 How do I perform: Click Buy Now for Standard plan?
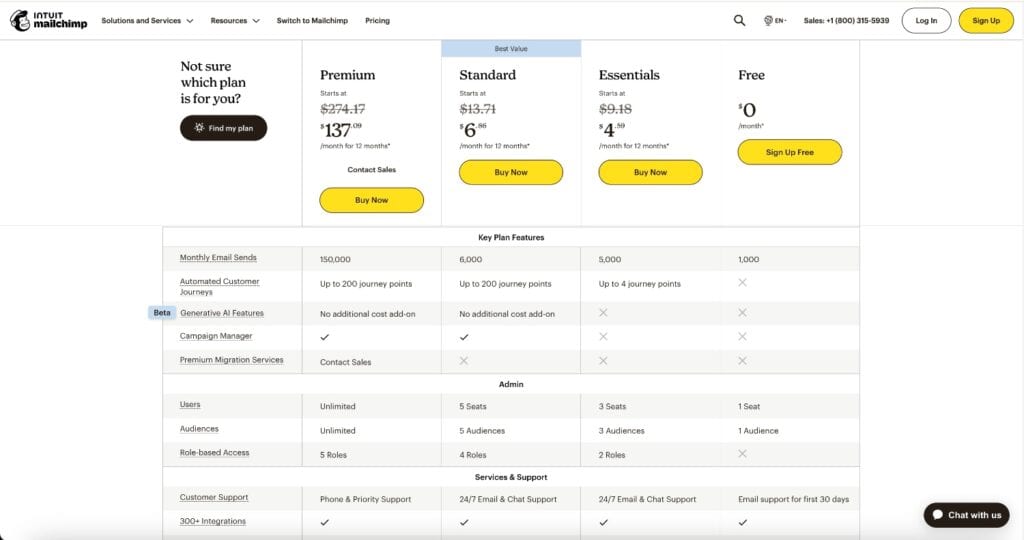[511, 172]
